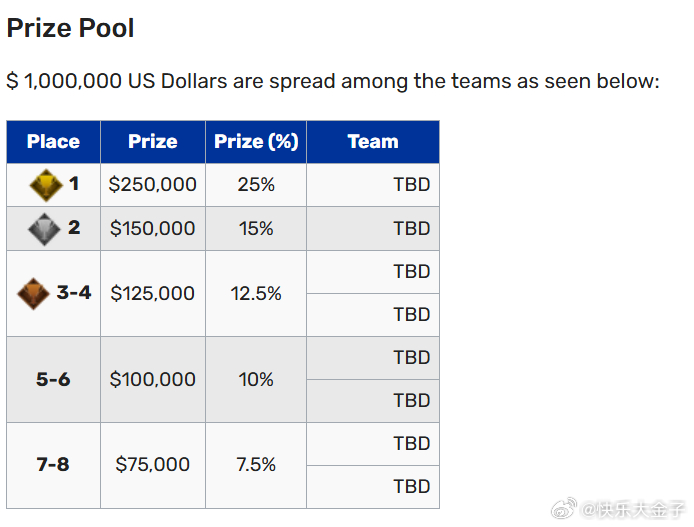
Task: Select the Place column header
Action: coord(53,142)
